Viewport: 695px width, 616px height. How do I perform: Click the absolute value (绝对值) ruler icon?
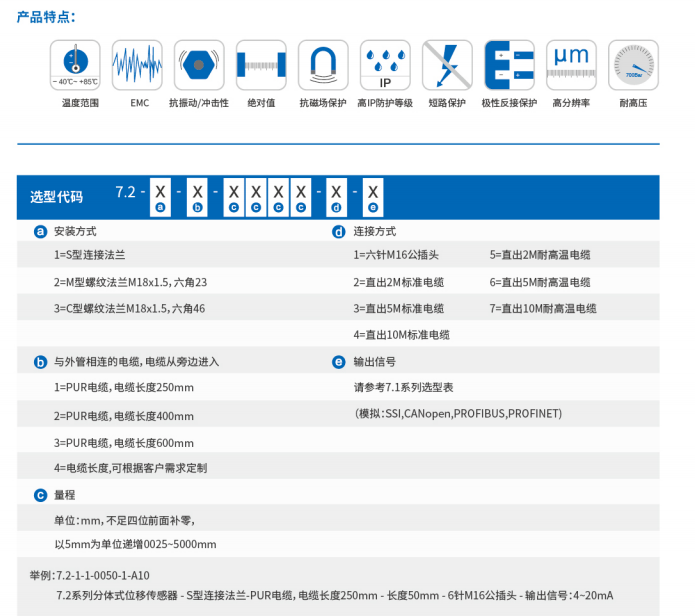click(x=261, y=65)
